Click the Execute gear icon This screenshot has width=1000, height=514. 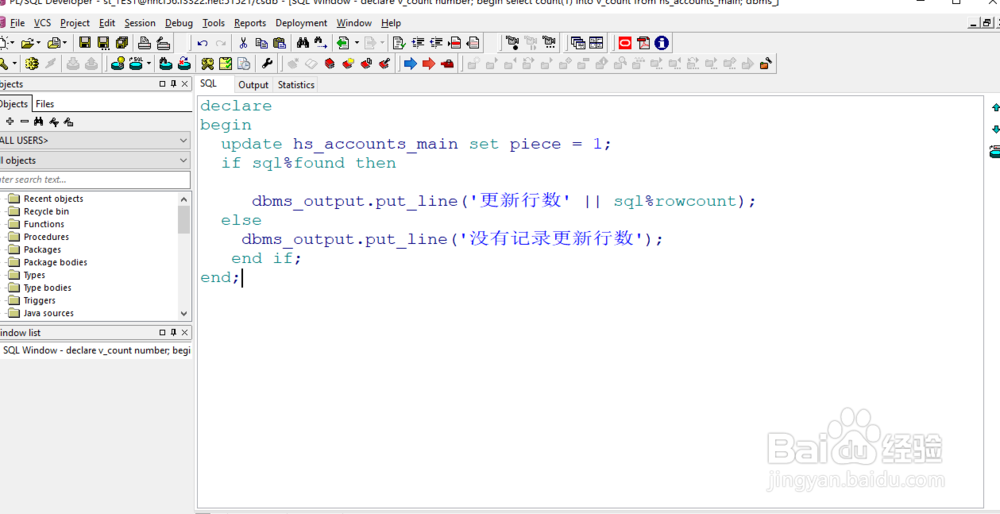click(31, 63)
